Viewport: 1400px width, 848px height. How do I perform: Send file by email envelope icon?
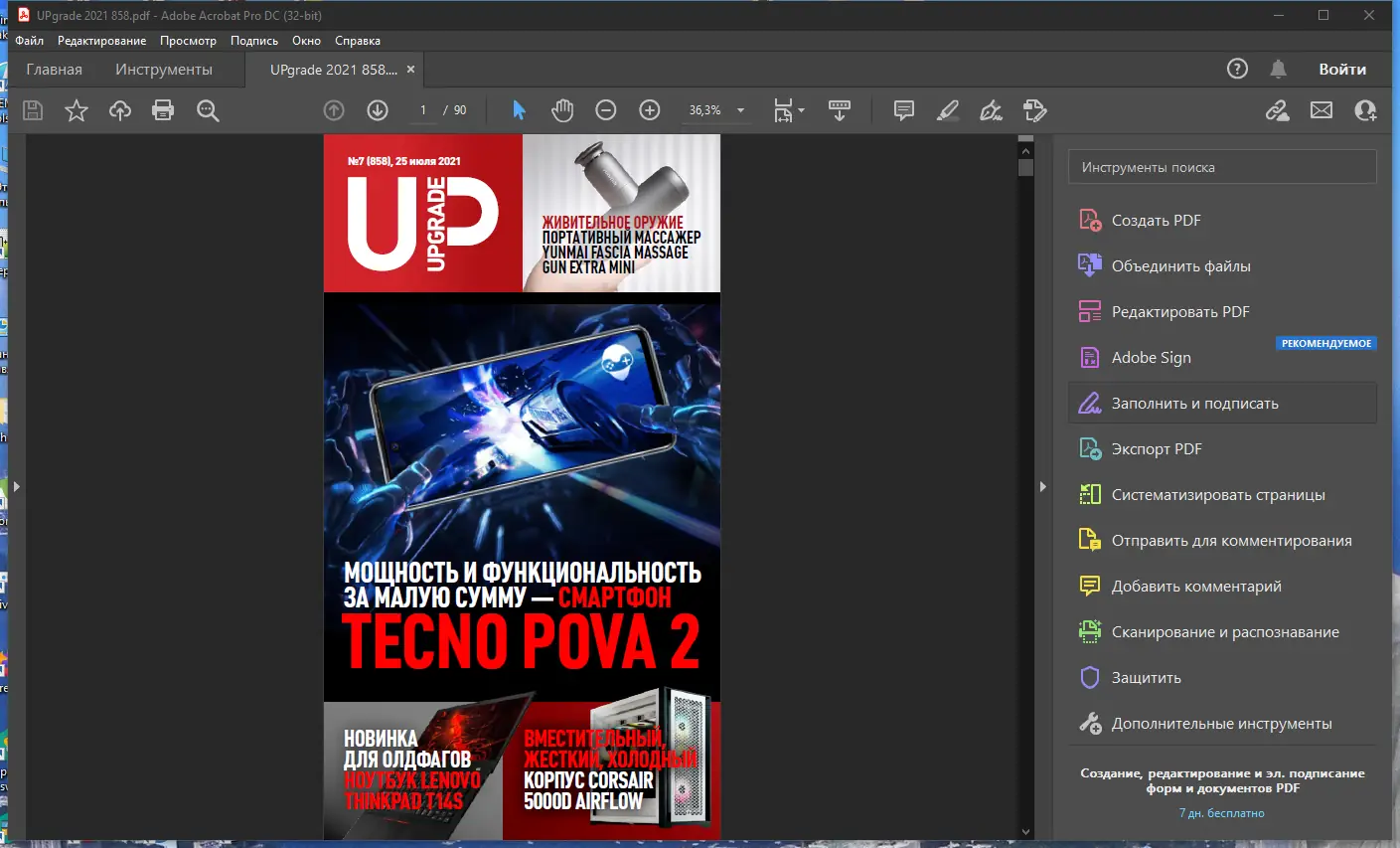pos(1322,110)
